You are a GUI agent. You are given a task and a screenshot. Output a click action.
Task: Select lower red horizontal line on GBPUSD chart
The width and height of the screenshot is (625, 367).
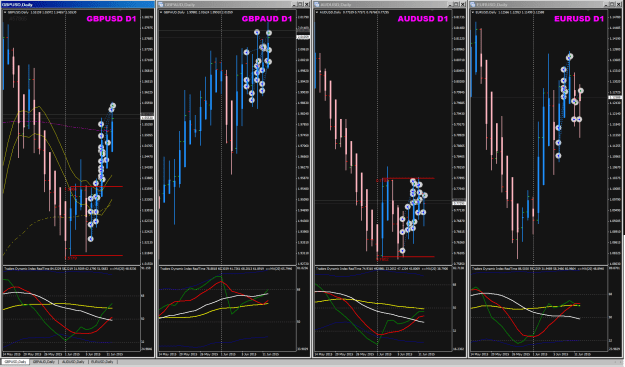click(x=96, y=255)
